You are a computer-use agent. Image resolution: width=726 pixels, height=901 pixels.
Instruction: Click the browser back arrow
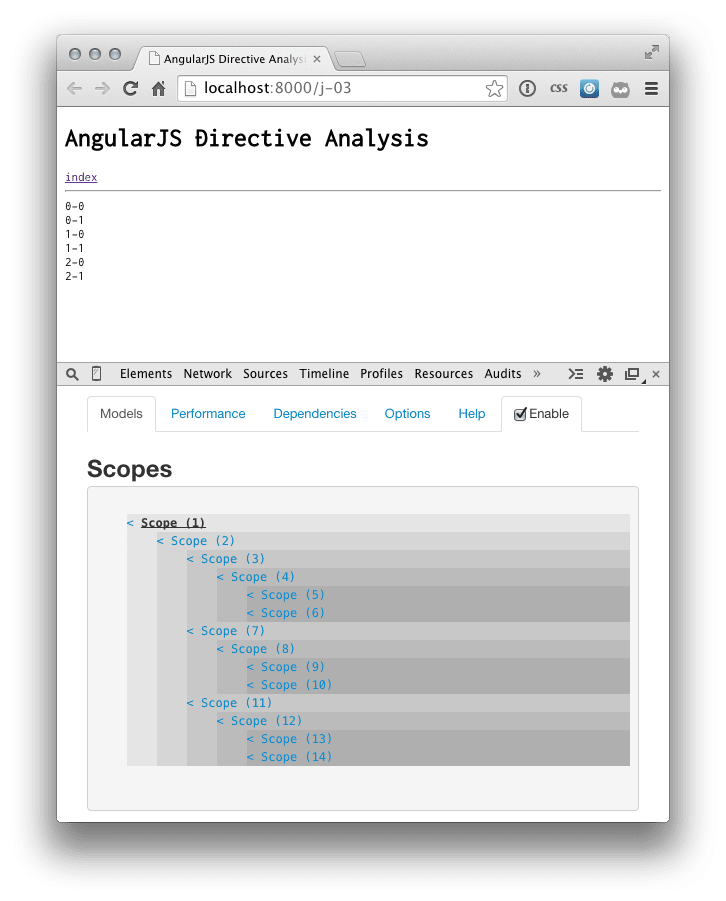75,88
